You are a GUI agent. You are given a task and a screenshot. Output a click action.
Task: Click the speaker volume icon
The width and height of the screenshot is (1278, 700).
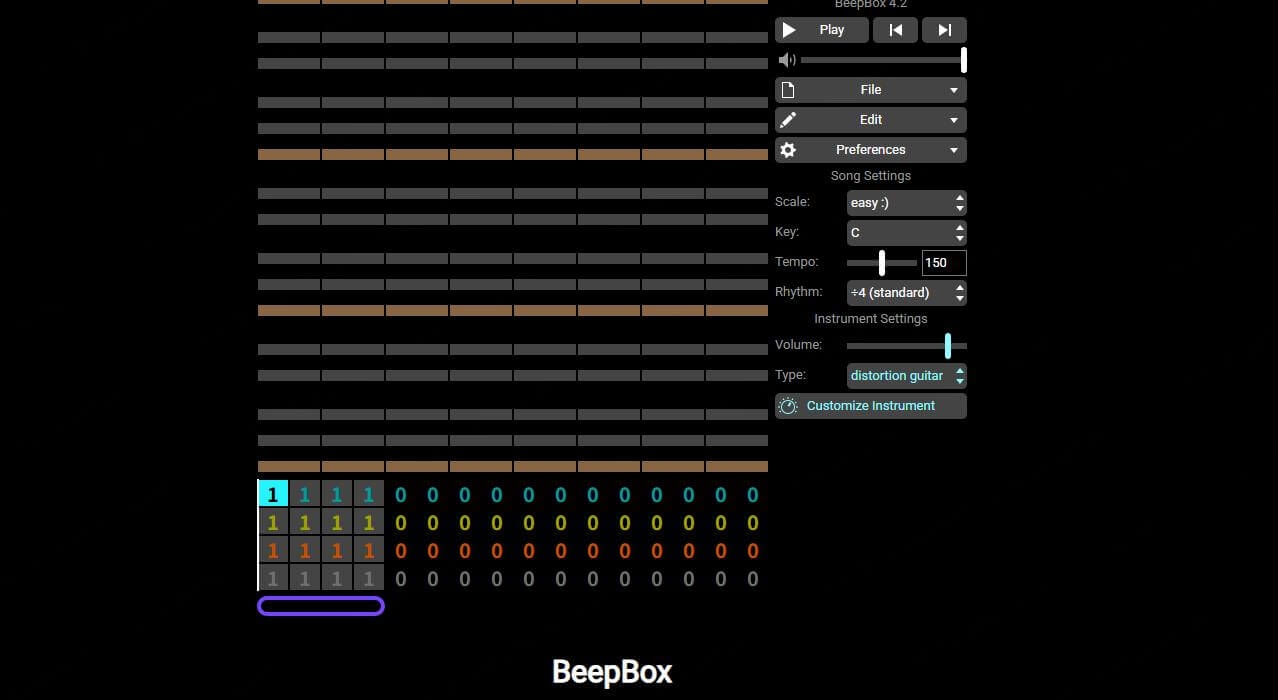click(x=786, y=60)
